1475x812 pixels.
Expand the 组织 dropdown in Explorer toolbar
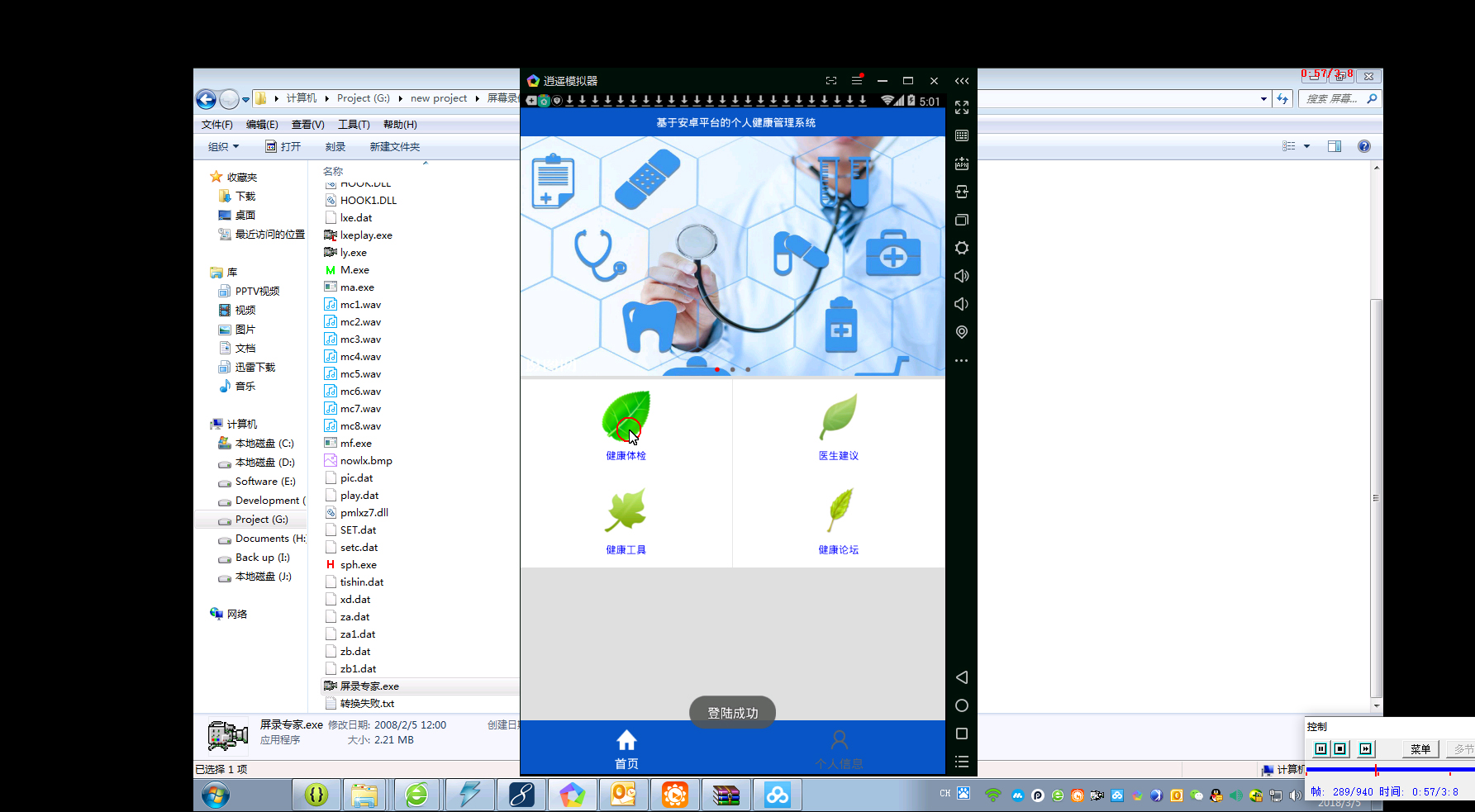point(223,146)
